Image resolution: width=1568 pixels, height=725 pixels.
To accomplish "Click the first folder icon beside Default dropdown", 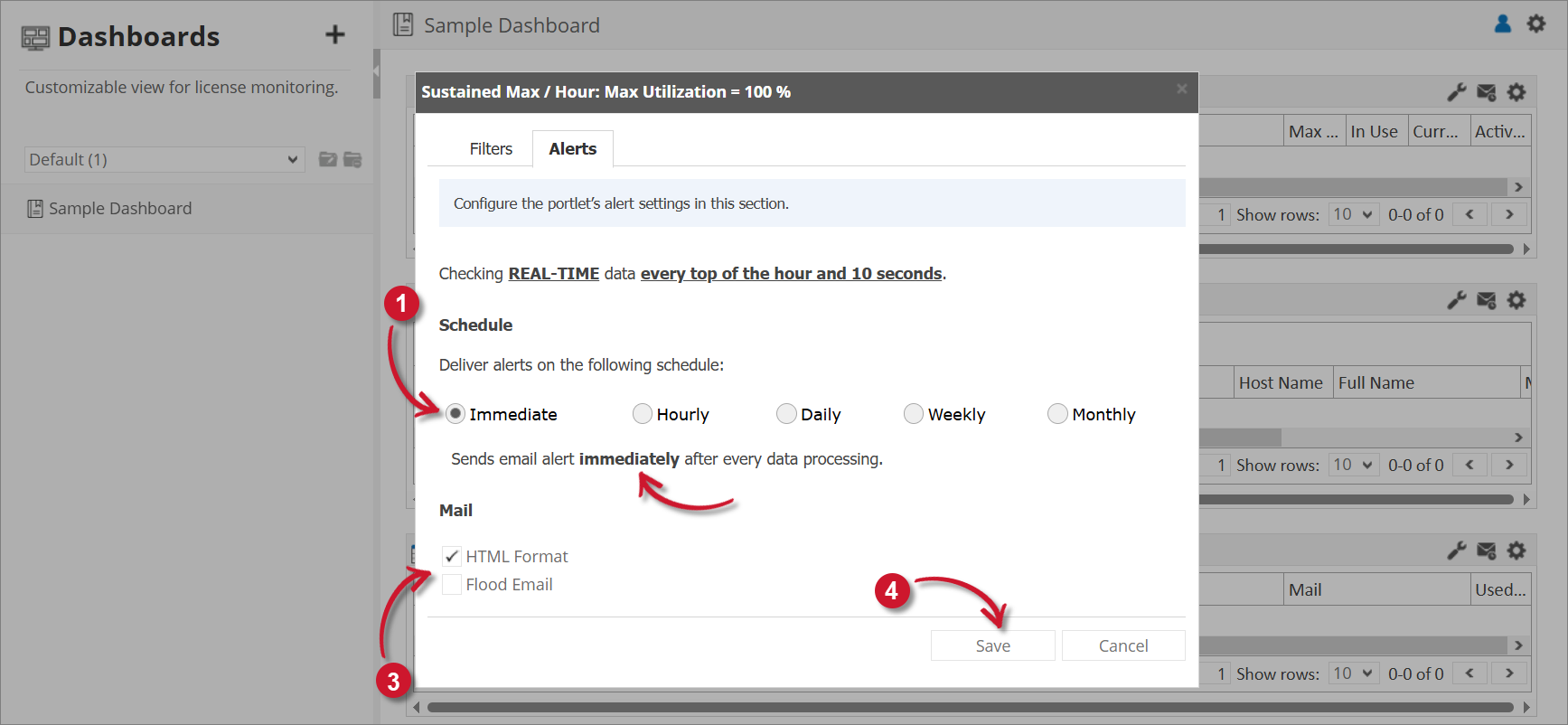I will point(328,159).
